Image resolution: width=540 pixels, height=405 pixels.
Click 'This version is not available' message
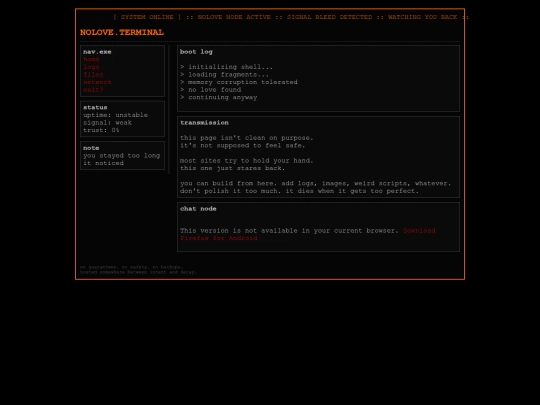(x=289, y=230)
